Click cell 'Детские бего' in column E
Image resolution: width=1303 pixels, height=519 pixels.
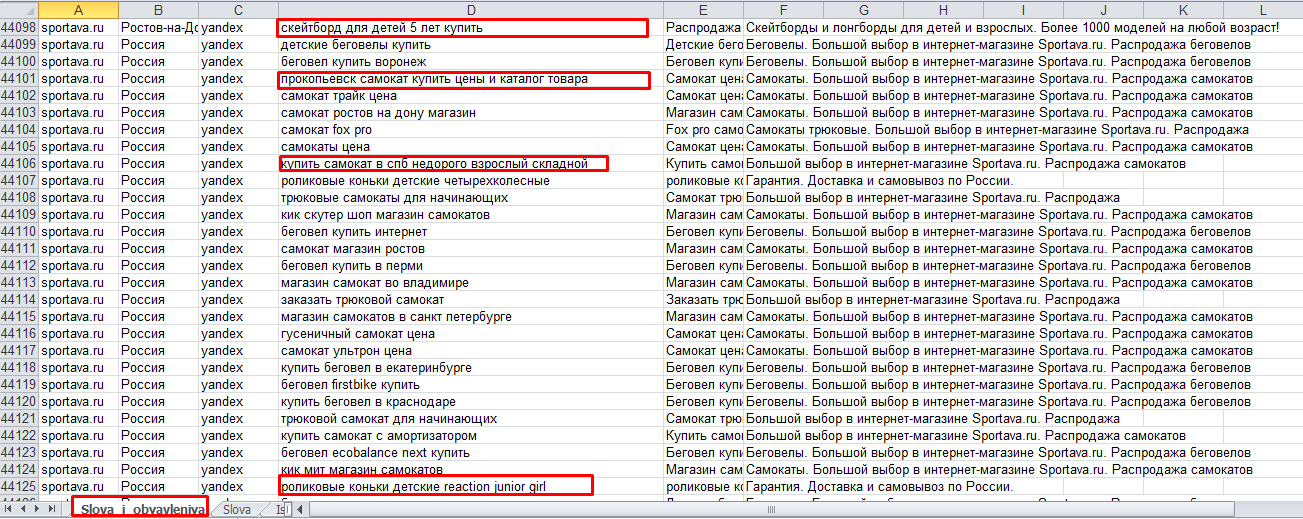704,45
